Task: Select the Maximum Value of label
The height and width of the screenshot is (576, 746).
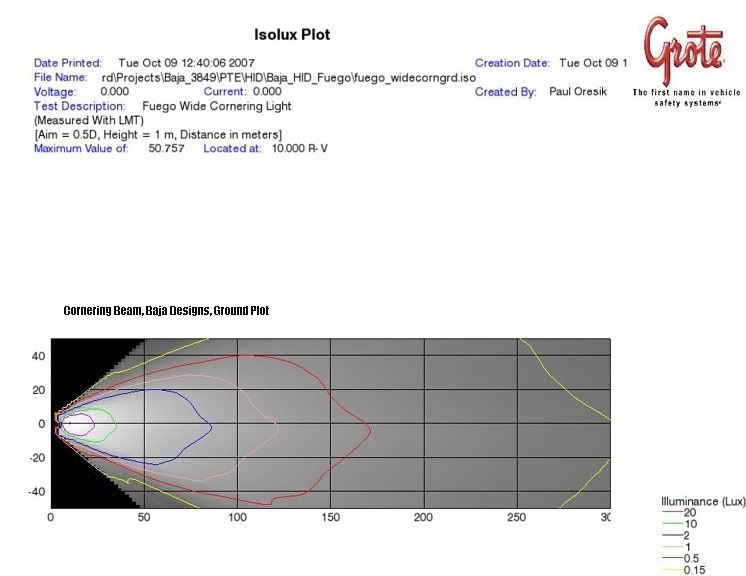Action: pyautogui.click(x=81, y=148)
